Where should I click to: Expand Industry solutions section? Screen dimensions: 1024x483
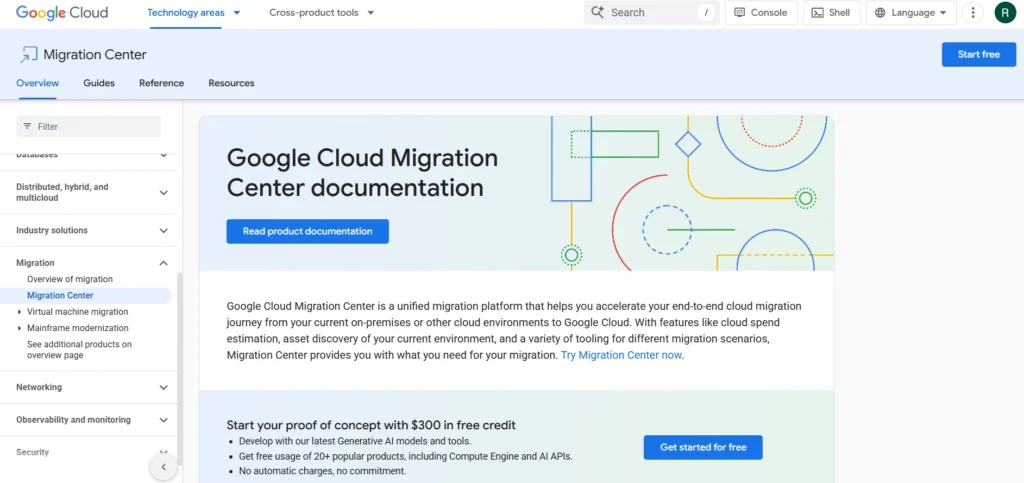tap(164, 230)
